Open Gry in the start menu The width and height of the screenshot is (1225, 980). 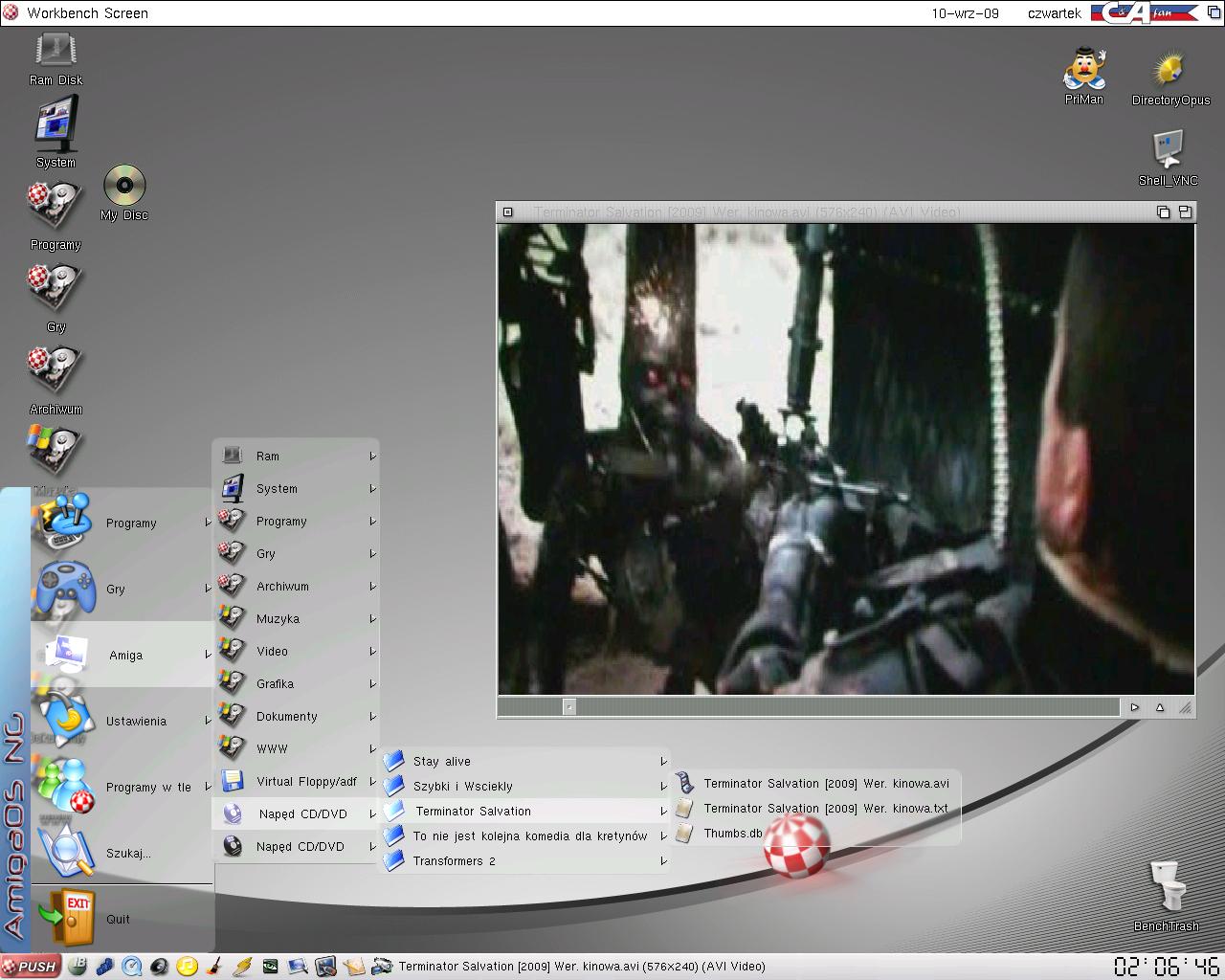coord(122,589)
